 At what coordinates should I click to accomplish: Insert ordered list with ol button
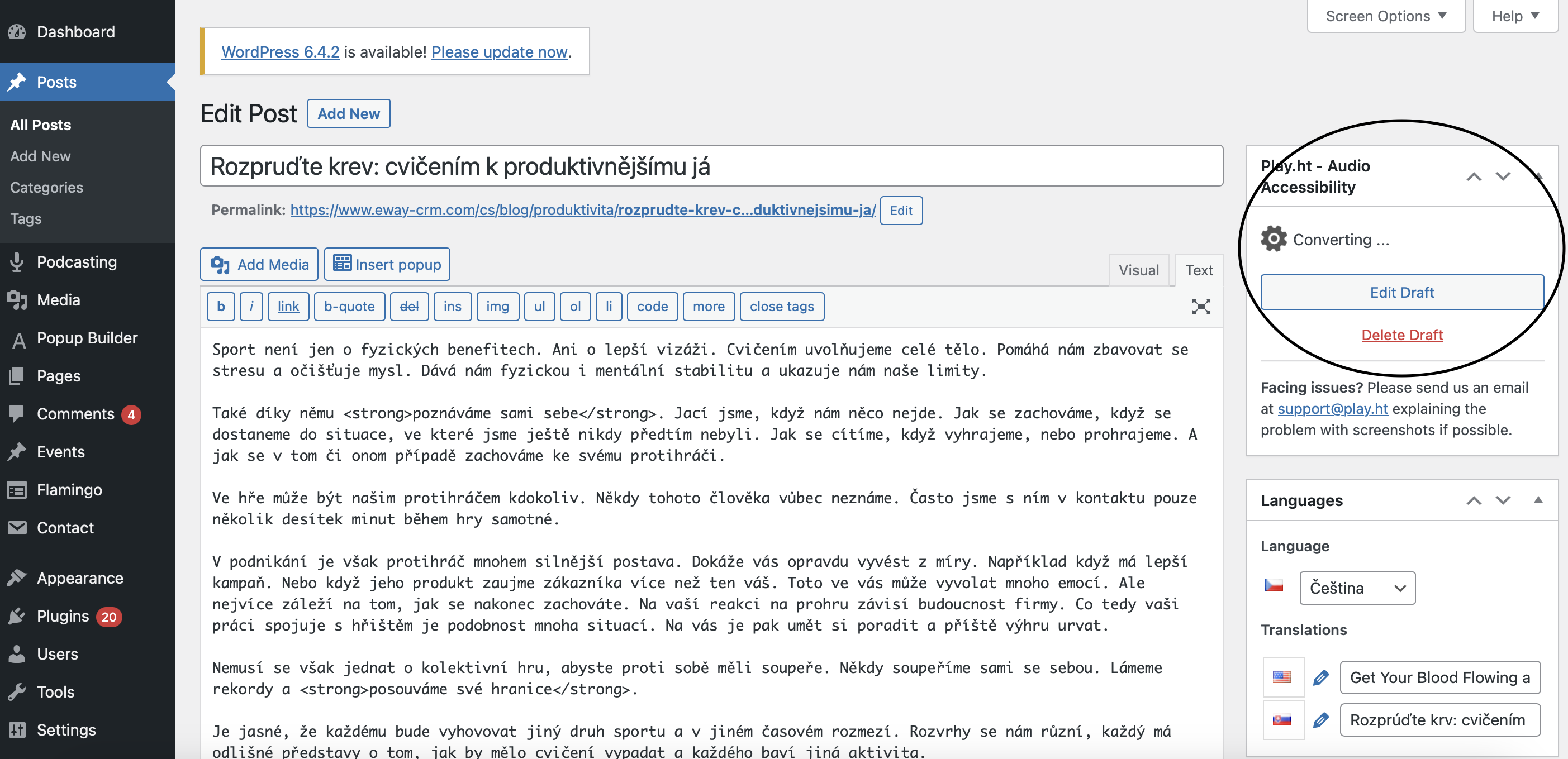[575, 307]
